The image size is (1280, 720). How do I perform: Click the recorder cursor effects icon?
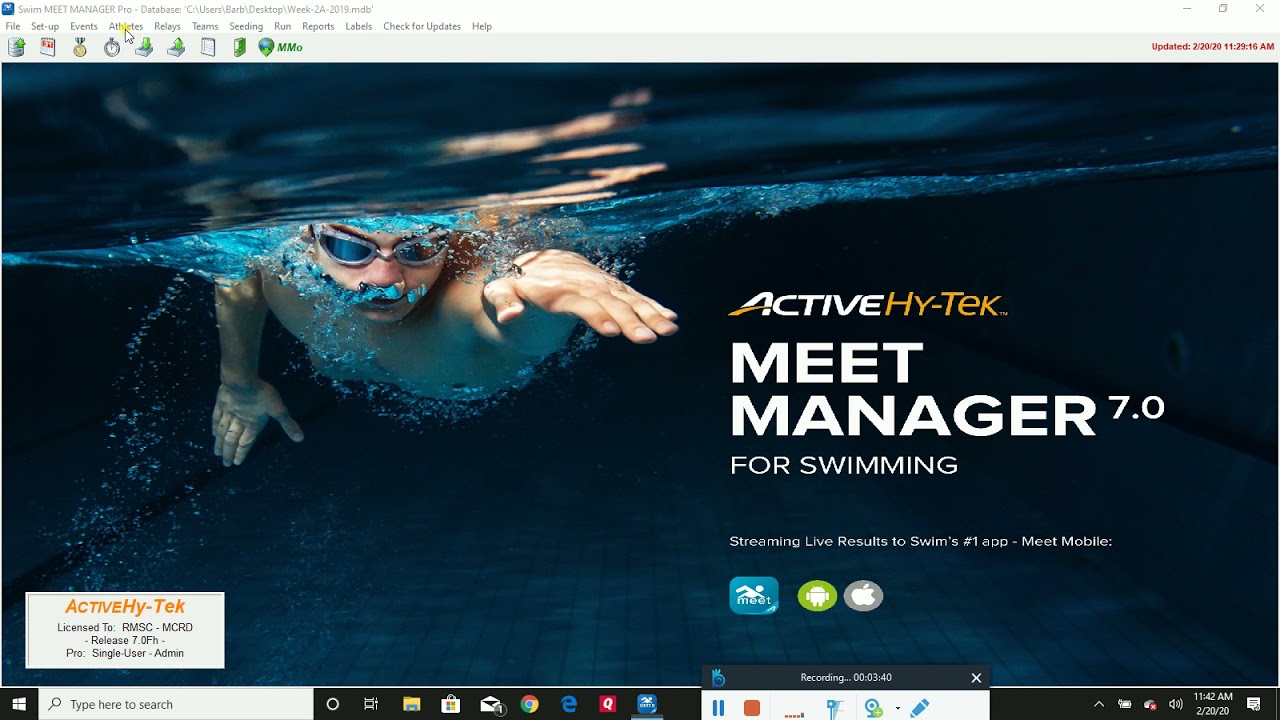pyautogui.click(x=835, y=708)
